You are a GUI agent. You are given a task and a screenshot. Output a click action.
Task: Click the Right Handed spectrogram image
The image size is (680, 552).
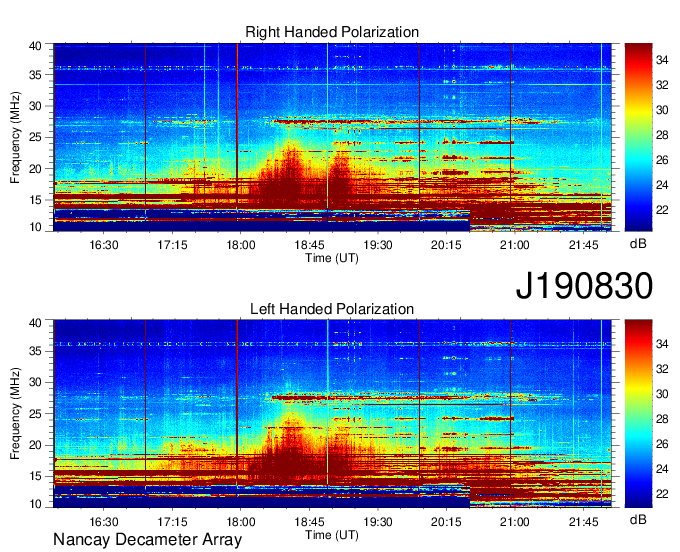coord(332,137)
